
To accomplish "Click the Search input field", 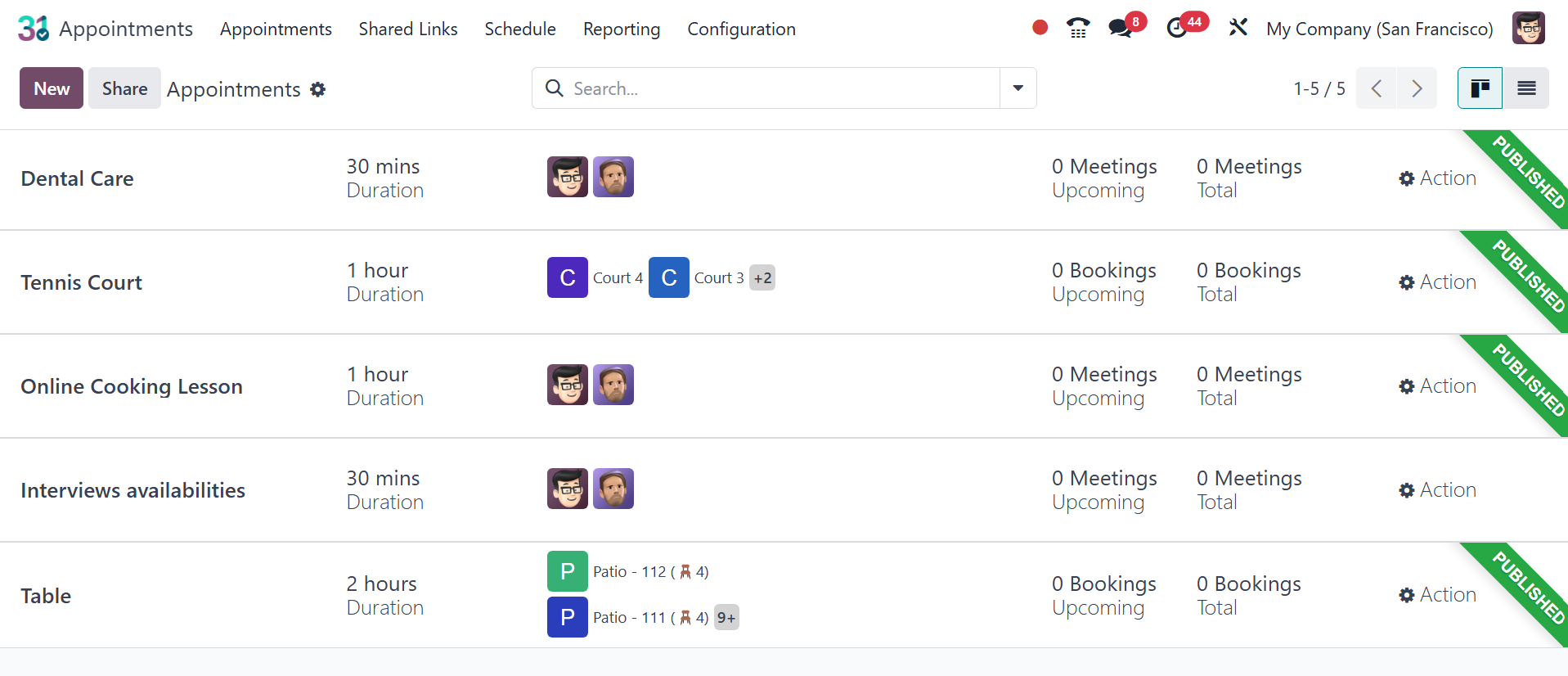I will (766, 88).
